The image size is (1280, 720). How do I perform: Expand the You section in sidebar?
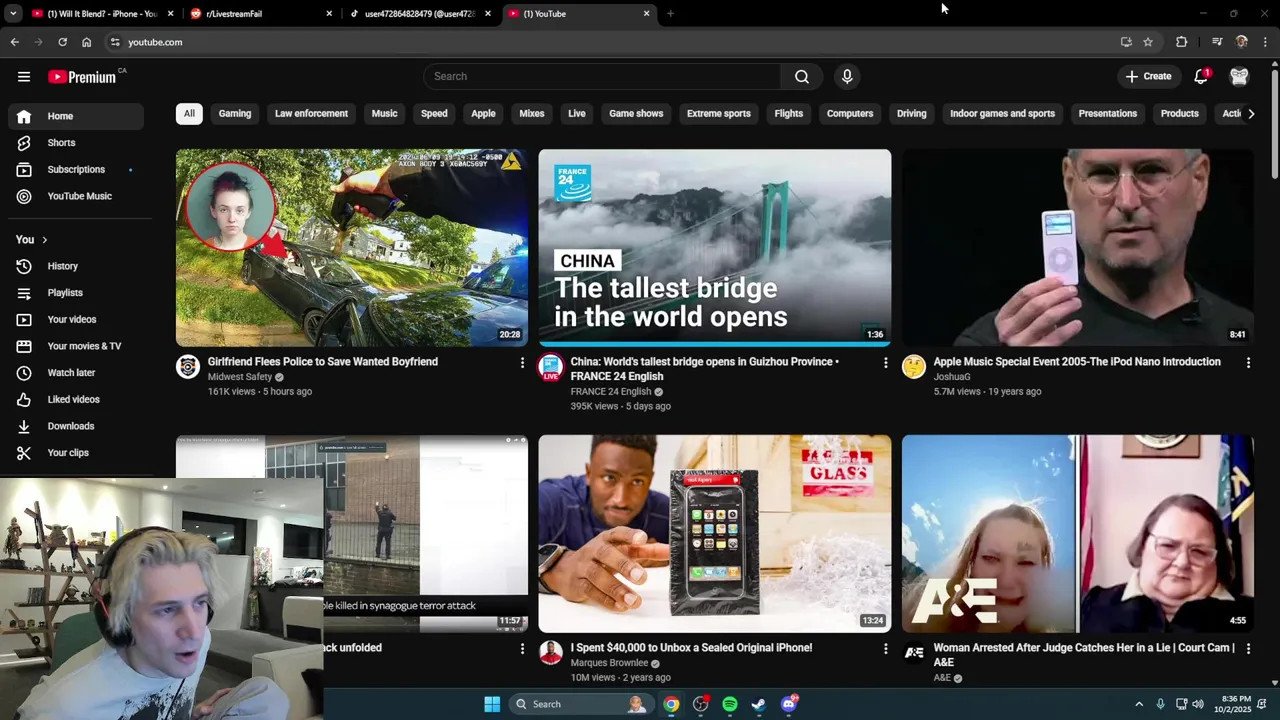(31, 240)
